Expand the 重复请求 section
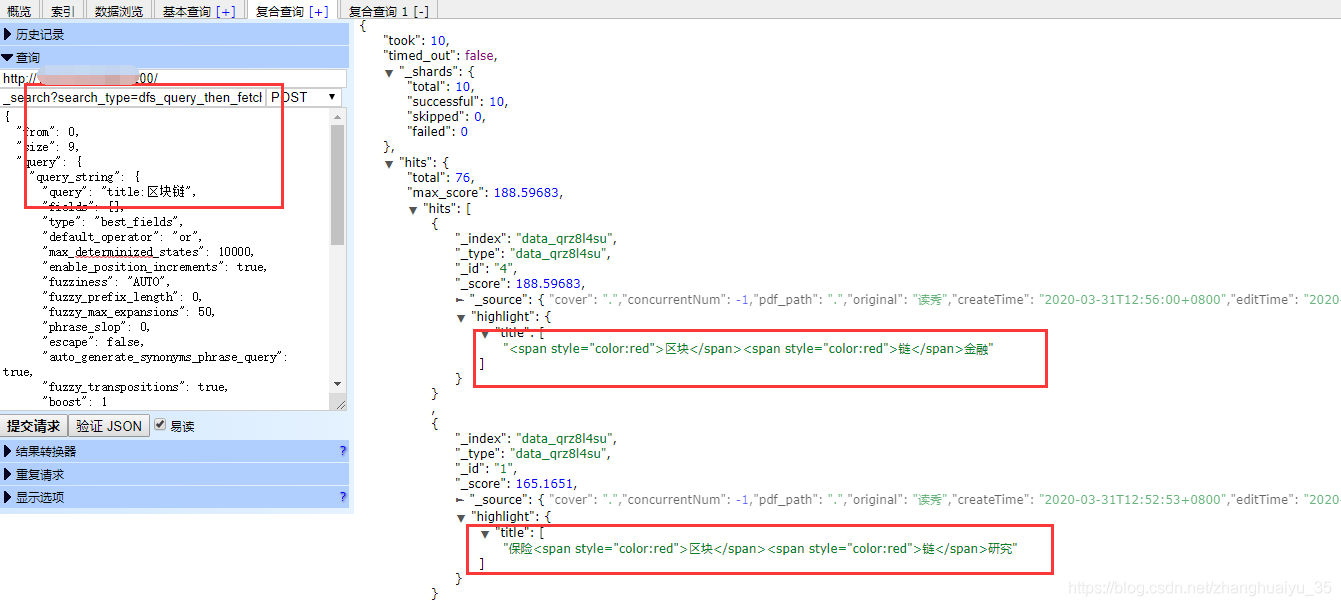The image size is (1341, 606). [x=174, y=474]
